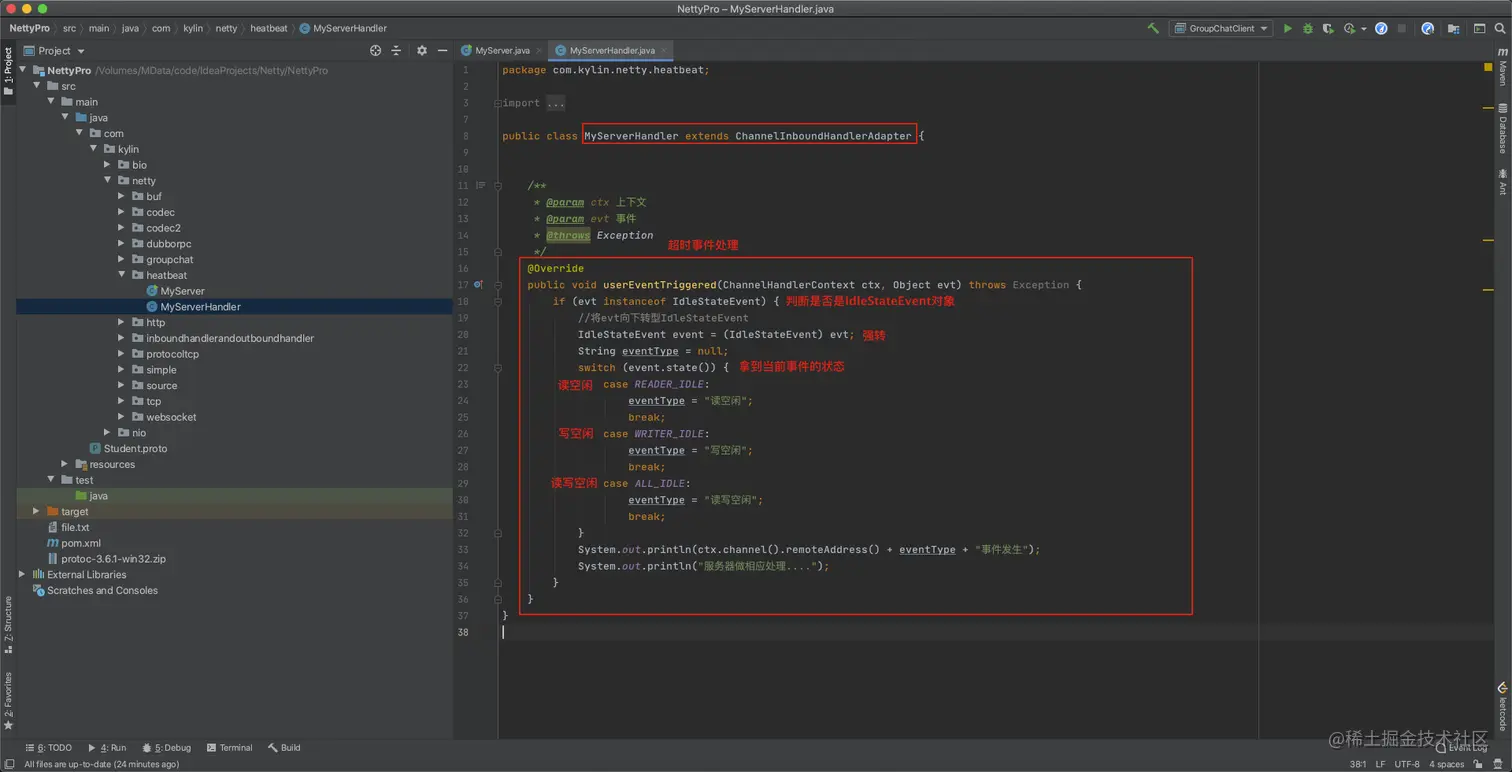Open the Terminal tool window tab
1512x772 pixels.
229,748
